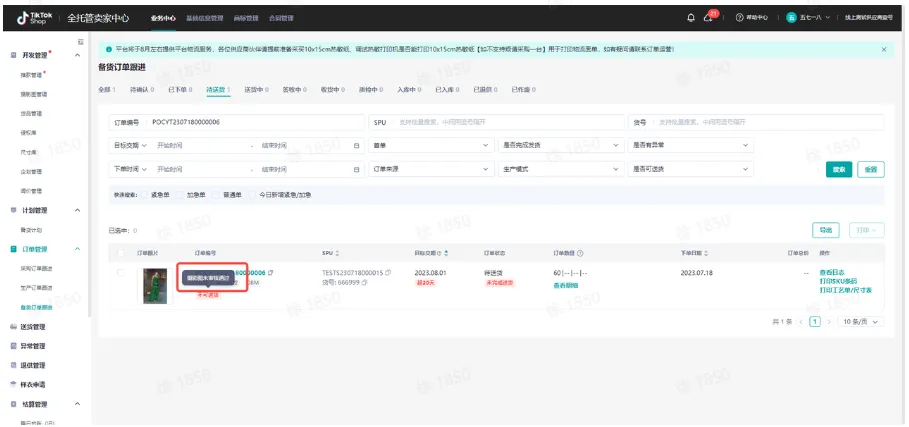Select the 已作废 status tab
The image size is (909, 427).
(524, 90)
